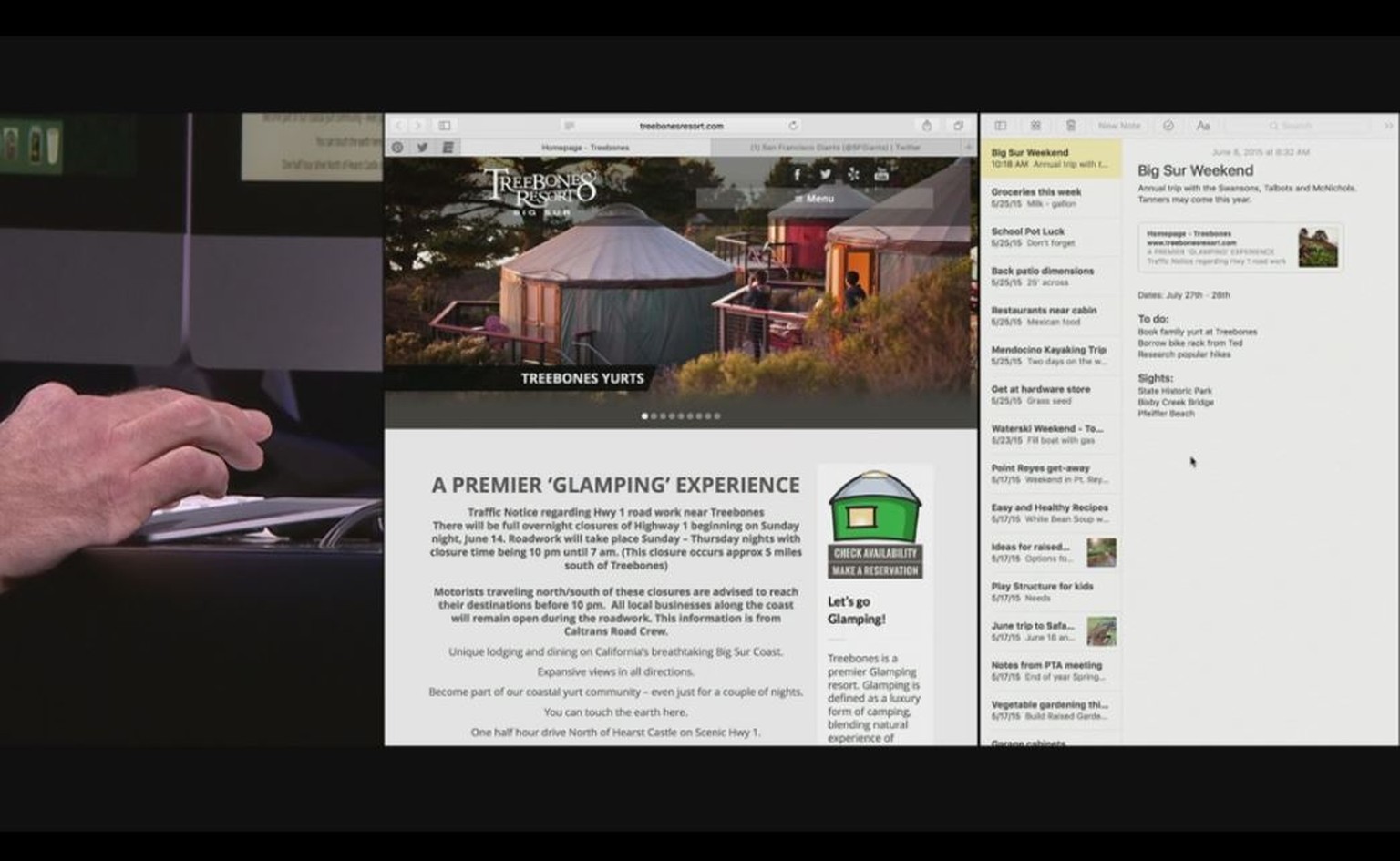Open the resort's Facebook page icon
This screenshot has height=861, width=1400.
[797, 175]
